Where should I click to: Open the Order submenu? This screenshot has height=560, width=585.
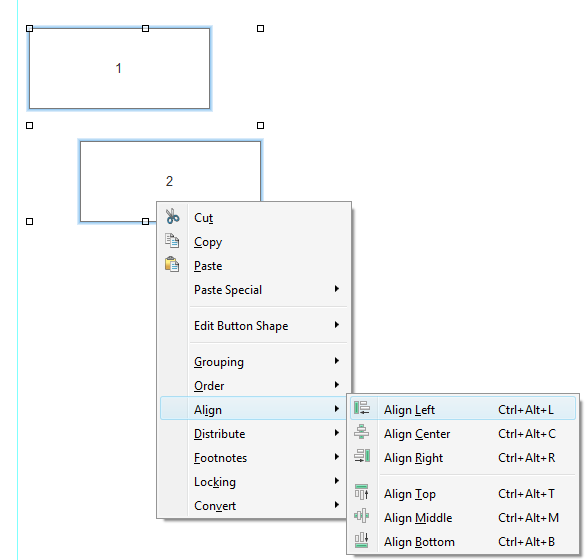(254, 385)
